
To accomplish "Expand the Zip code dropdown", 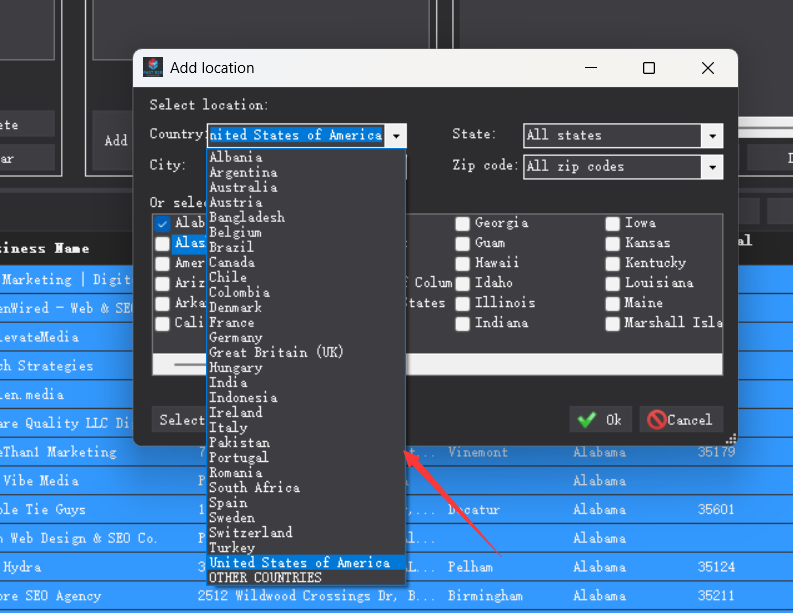I will pos(711,167).
